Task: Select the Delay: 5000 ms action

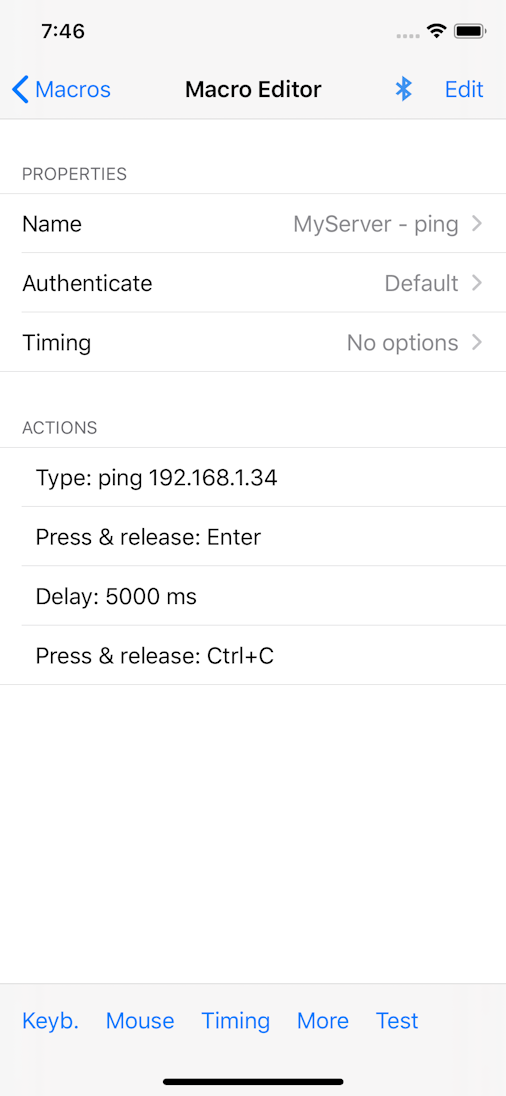Action: [x=253, y=596]
